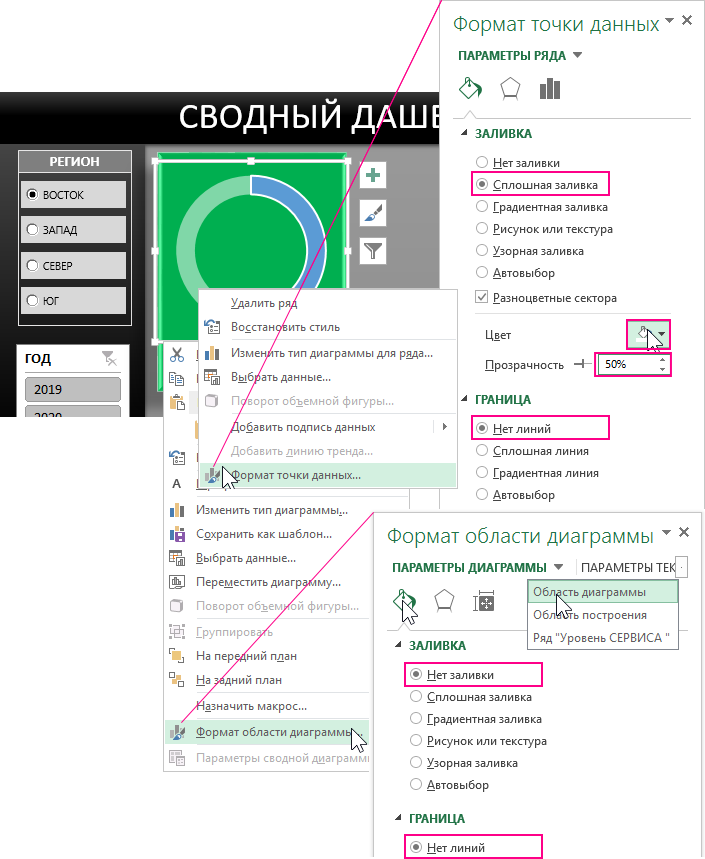Click icon next to Сохранить как шаблон
Screen dimensions: 705x859
pyautogui.click(x=177, y=534)
